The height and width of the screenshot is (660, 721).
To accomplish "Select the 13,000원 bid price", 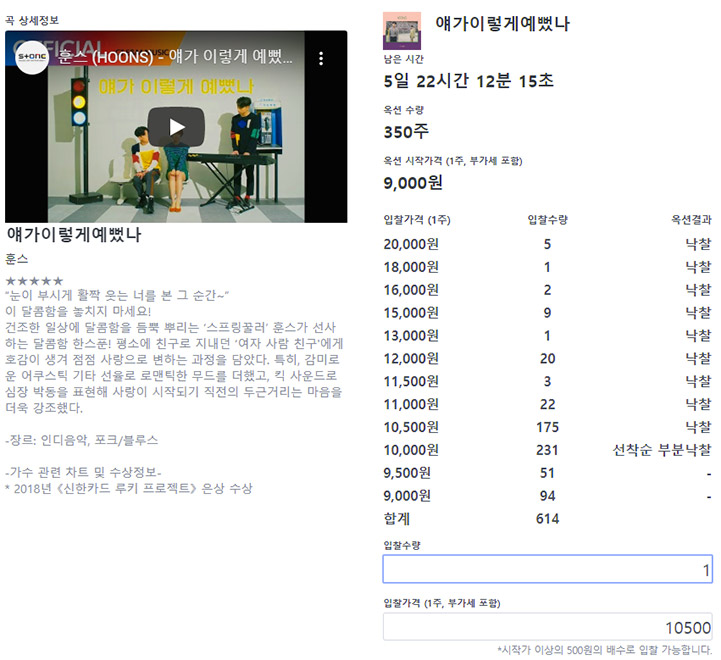I will tap(411, 336).
